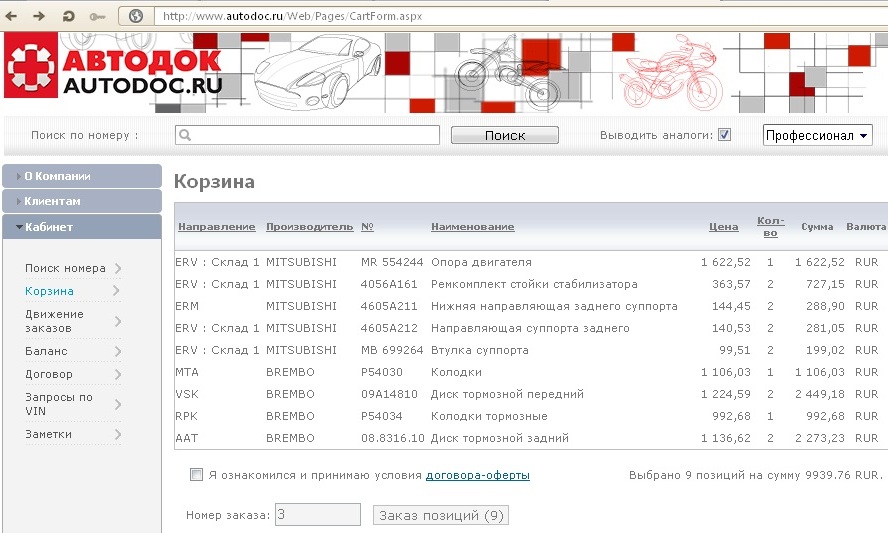Collapse the Кабинет section
The height and width of the screenshot is (533, 888).
coord(82,227)
